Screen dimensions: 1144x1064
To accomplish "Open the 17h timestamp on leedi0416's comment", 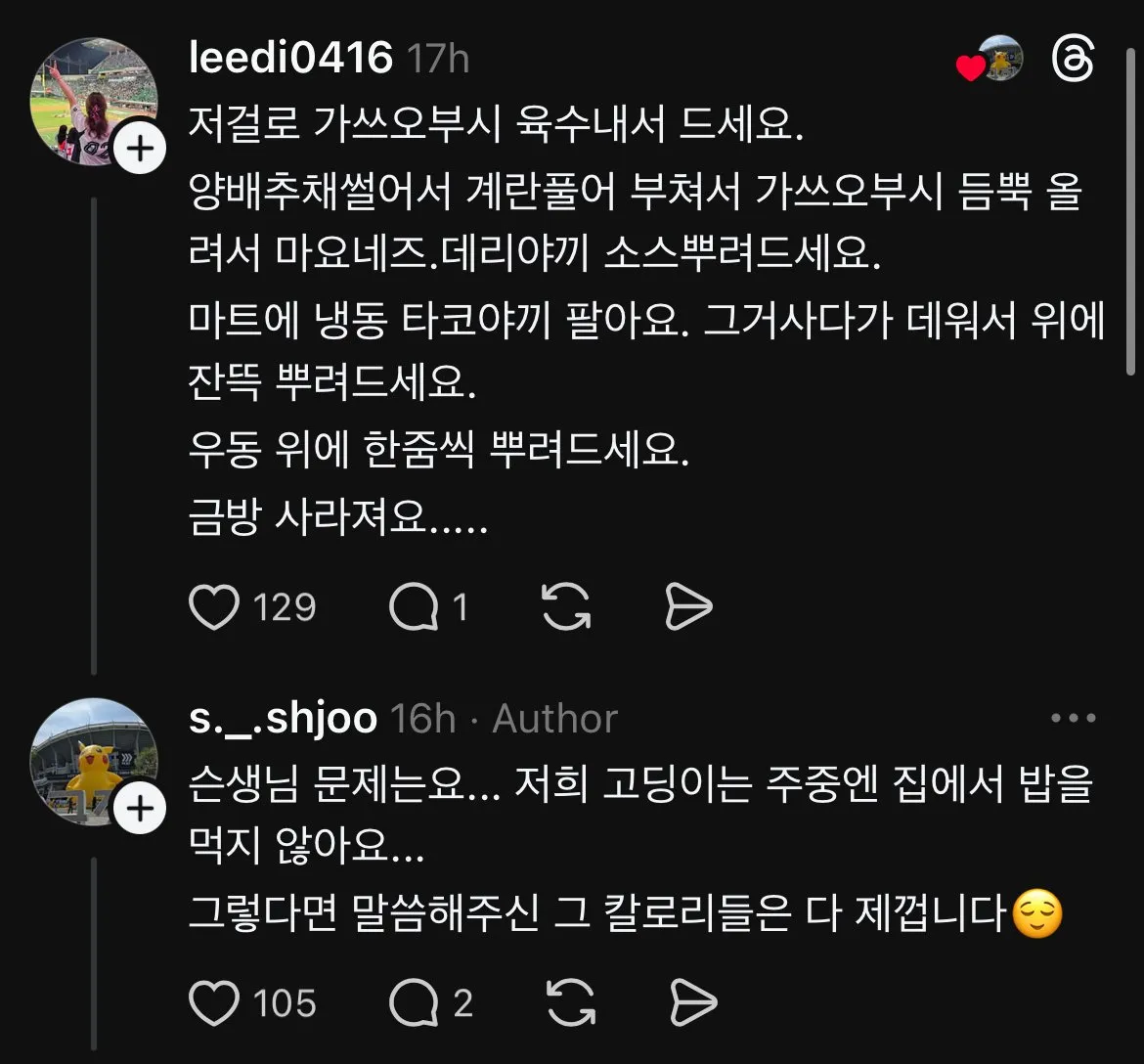I will (x=437, y=59).
